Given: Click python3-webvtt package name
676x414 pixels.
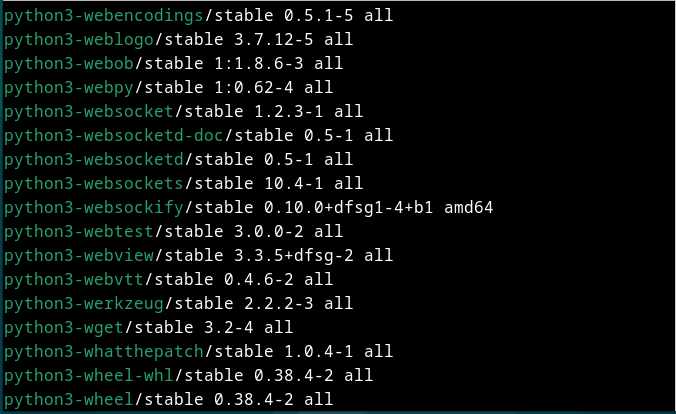Looking at the screenshot, I should click(x=74, y=279).
